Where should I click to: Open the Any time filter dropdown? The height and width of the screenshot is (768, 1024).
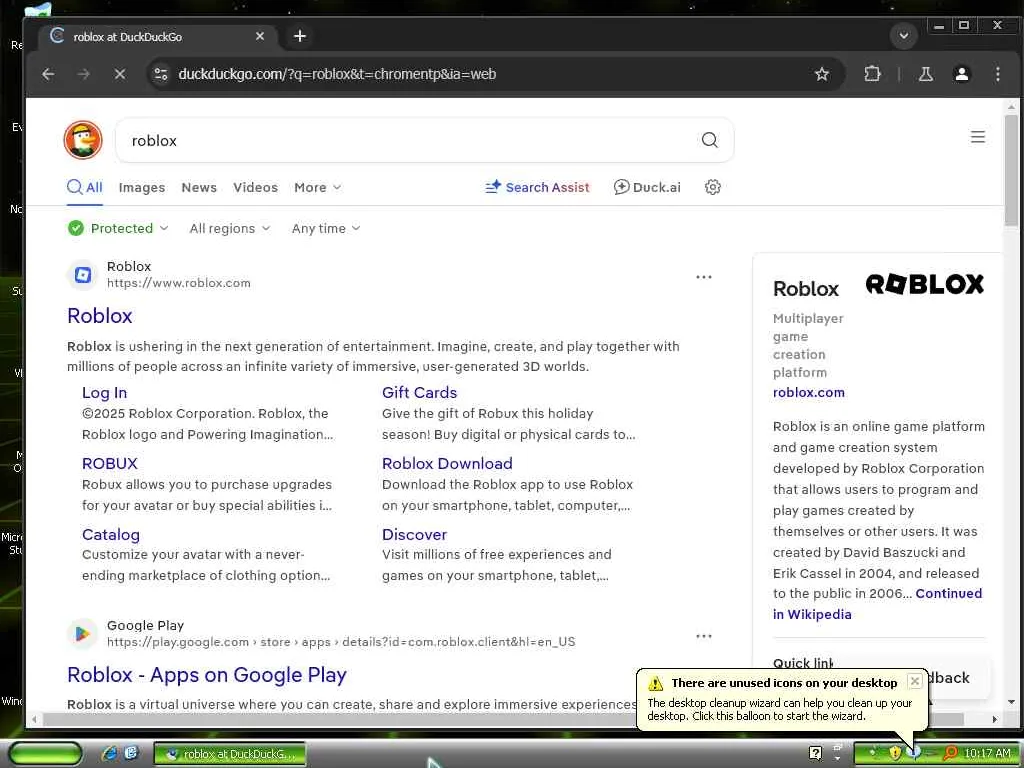click(326, 228)
